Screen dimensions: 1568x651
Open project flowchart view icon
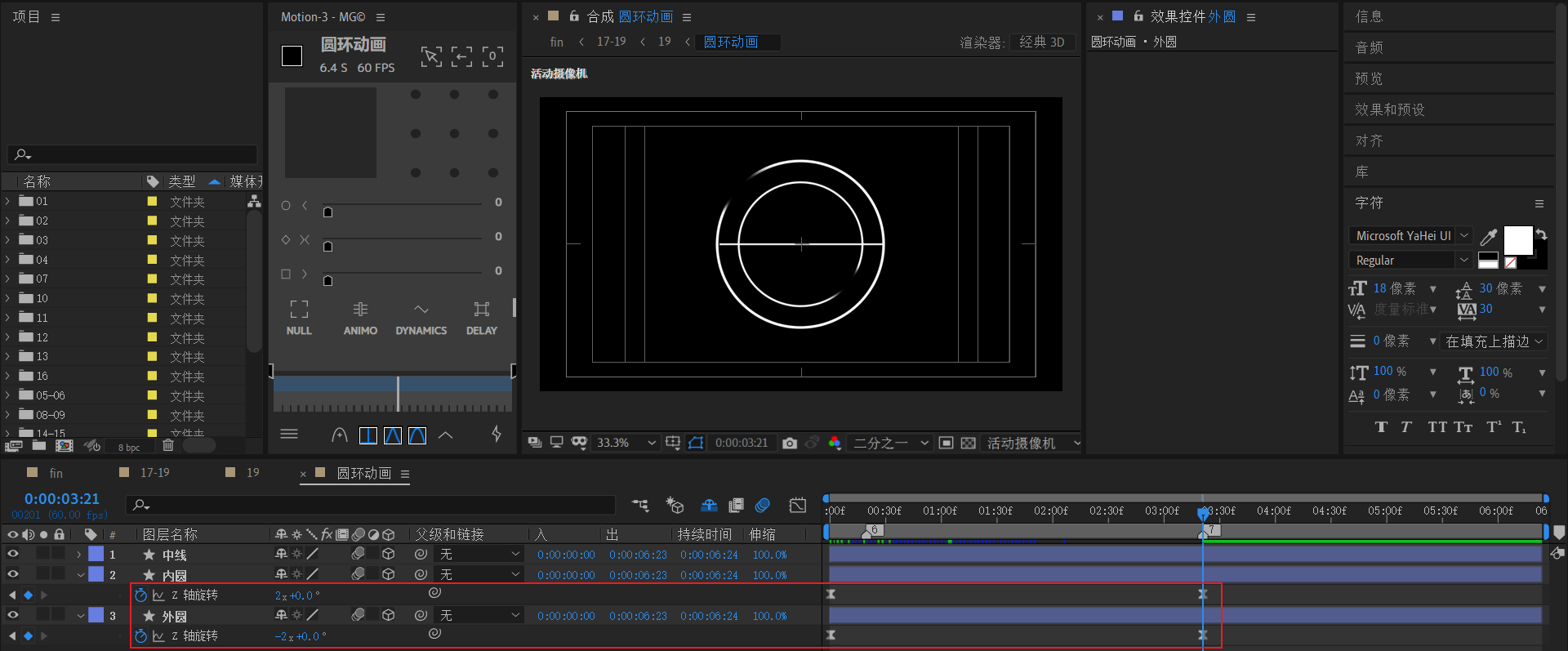click(x=255, y=201)
